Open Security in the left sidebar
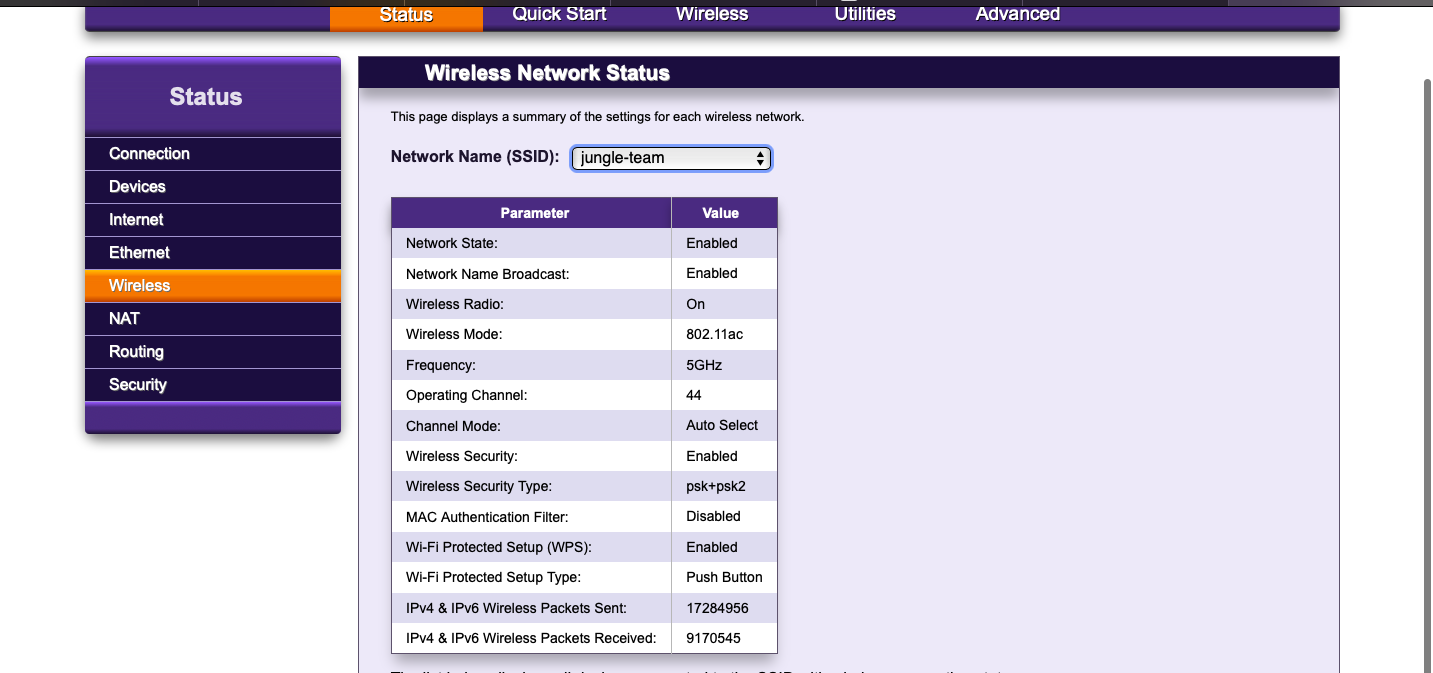The height and width of the screenshot is (673, 1433). point(138,385)
